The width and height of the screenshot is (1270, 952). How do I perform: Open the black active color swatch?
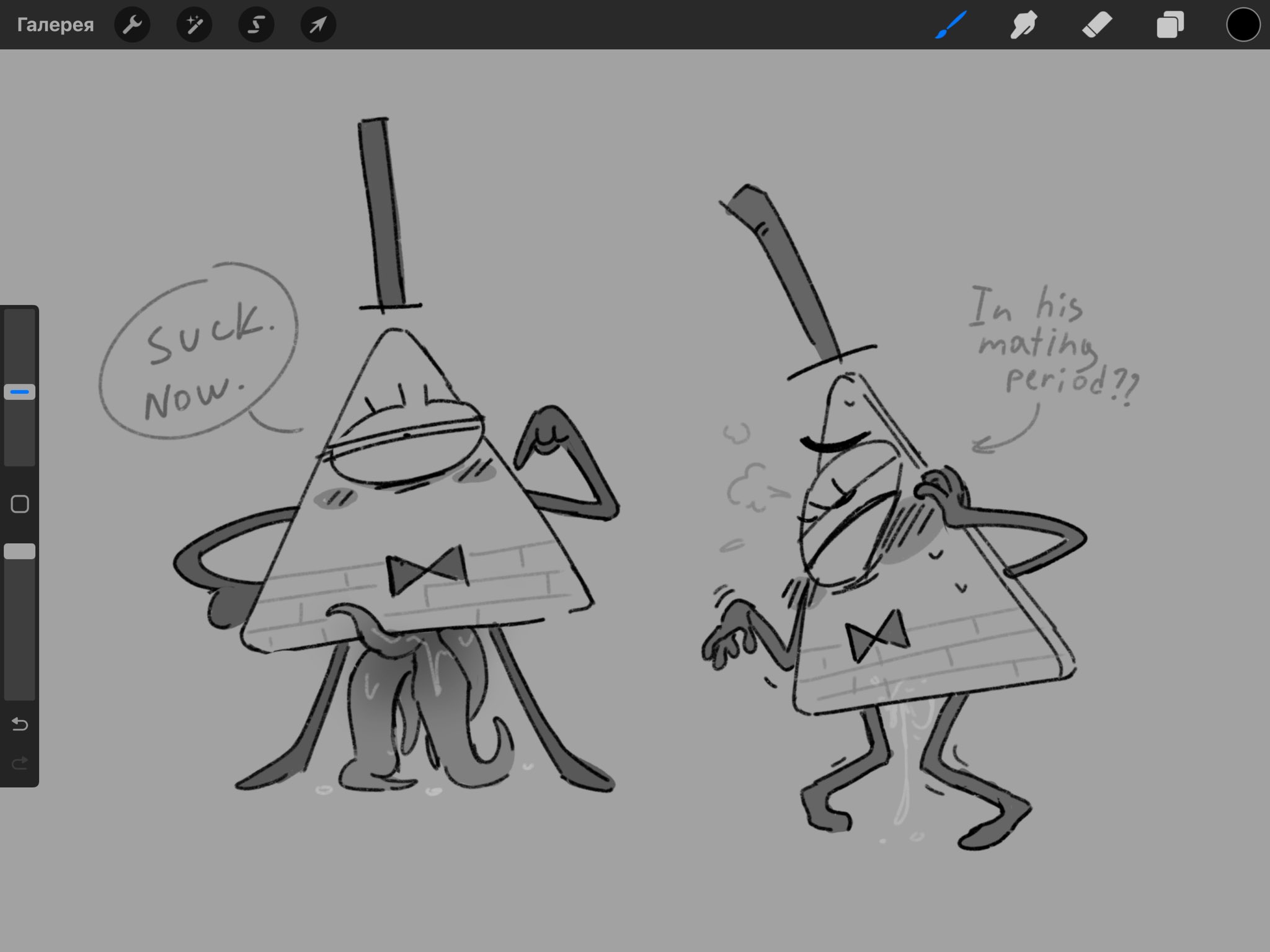[1243, 25]
